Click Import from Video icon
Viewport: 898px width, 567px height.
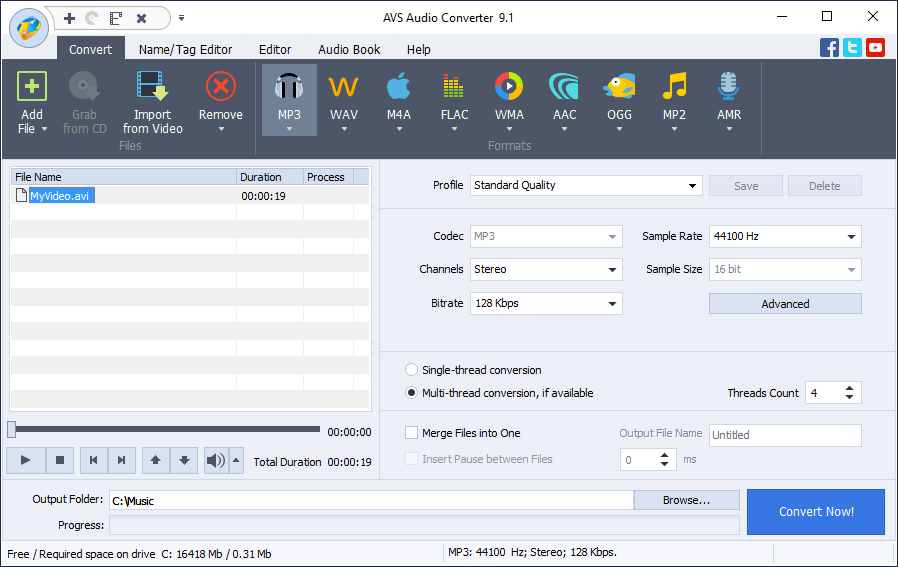point(152,88)
